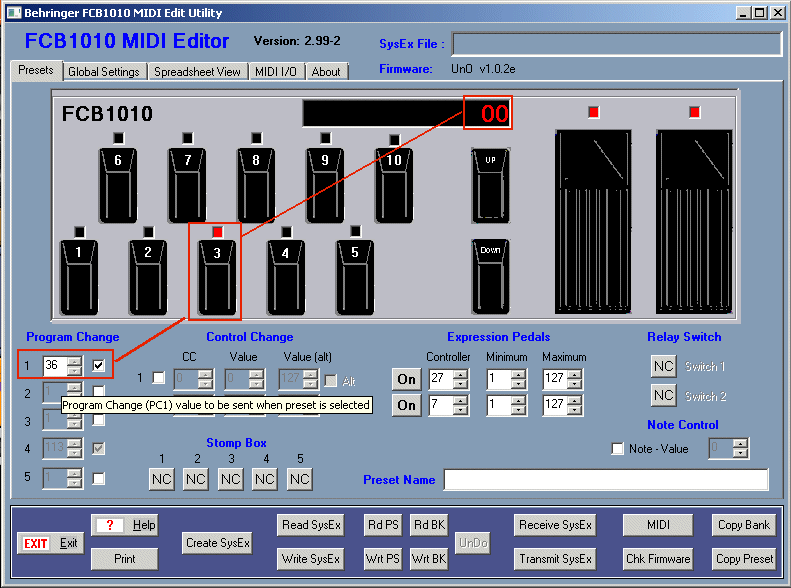Click the right expression pedal graphic

pyautogui.click(x=694, y=222)
